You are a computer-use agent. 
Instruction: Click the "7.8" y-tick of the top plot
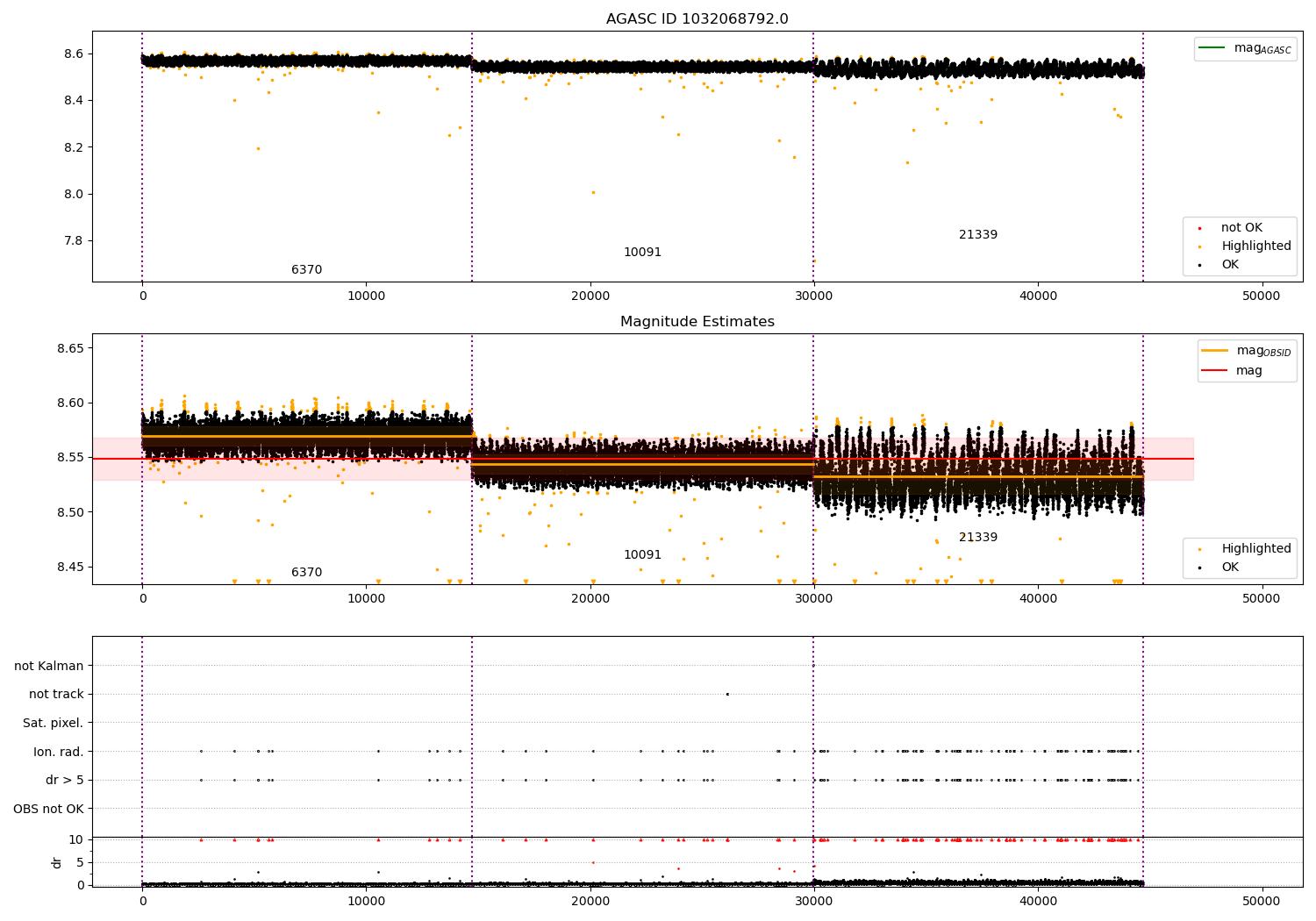coord(74,241)
